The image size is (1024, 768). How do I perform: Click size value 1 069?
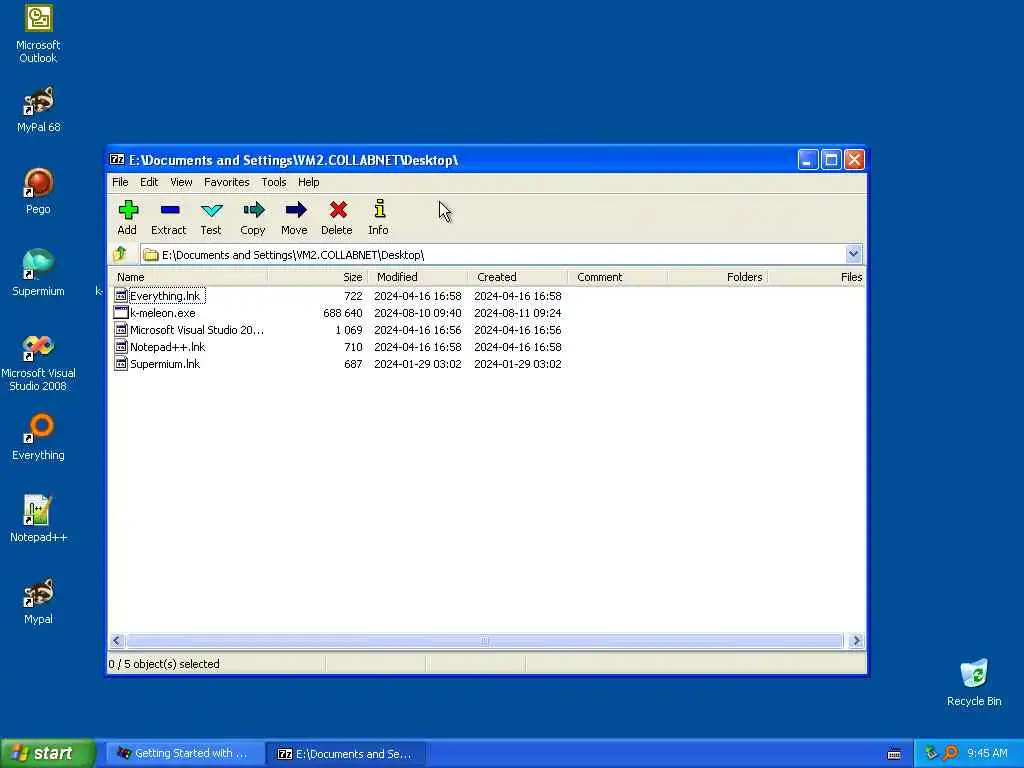point(349,330)
